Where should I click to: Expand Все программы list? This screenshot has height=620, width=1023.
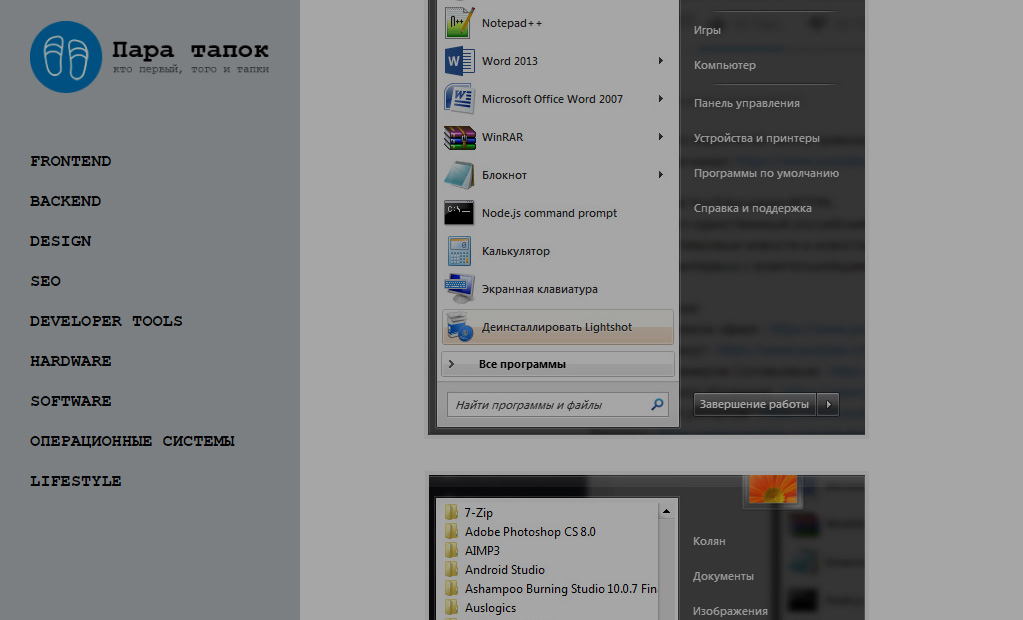[558, 364]
